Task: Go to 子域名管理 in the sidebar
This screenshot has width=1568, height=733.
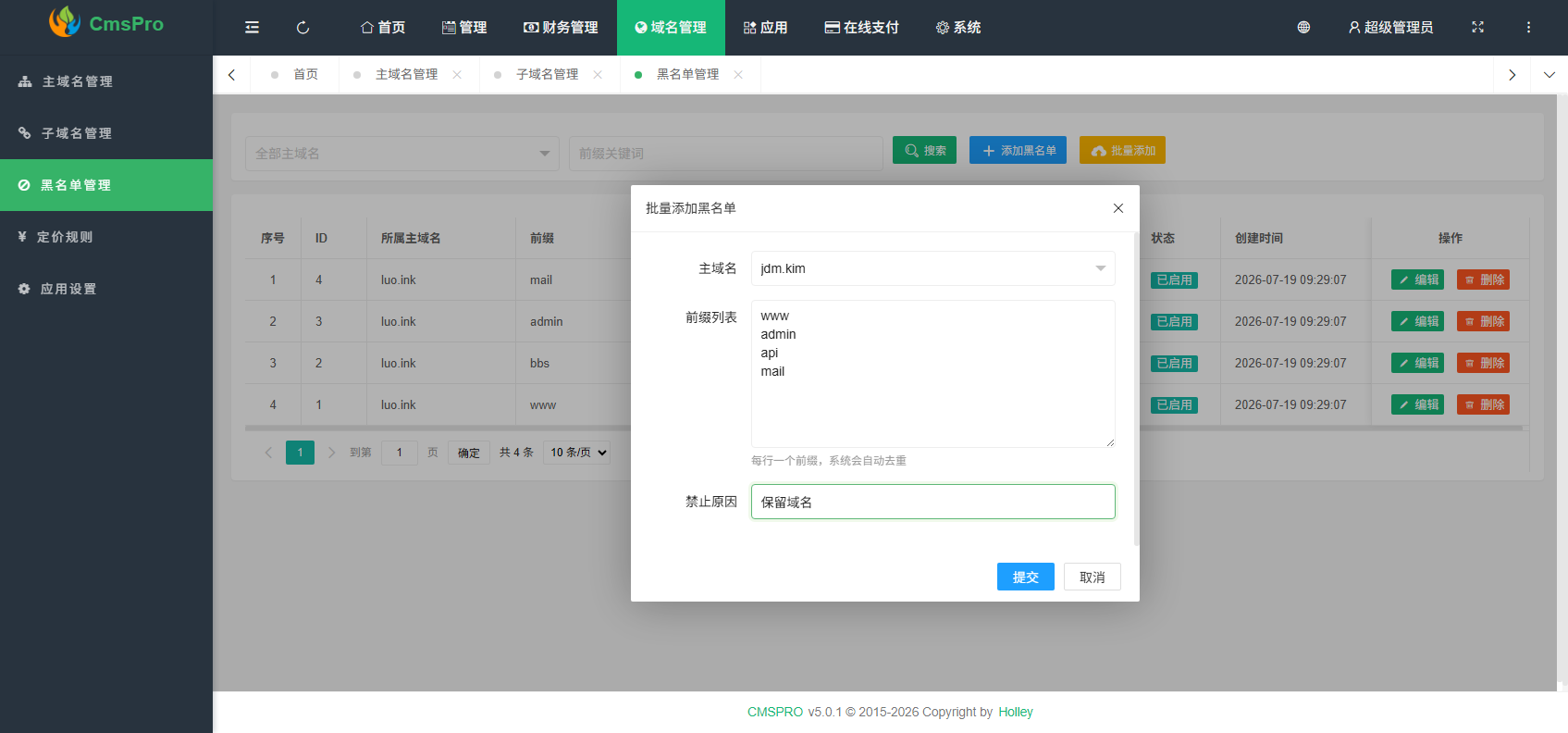Action: coord(106,133)
